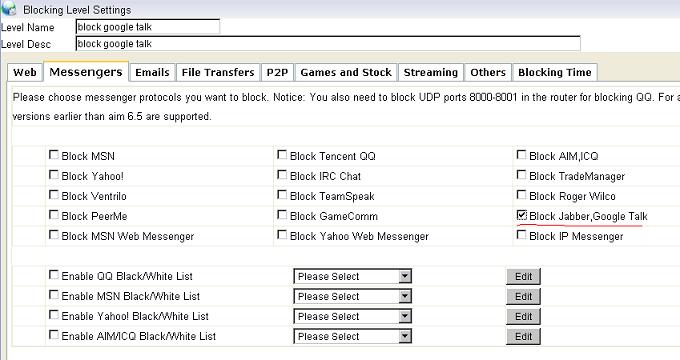Check the Block TeamSpeak checkbox

pyautogui.click(x=282, y=195)
